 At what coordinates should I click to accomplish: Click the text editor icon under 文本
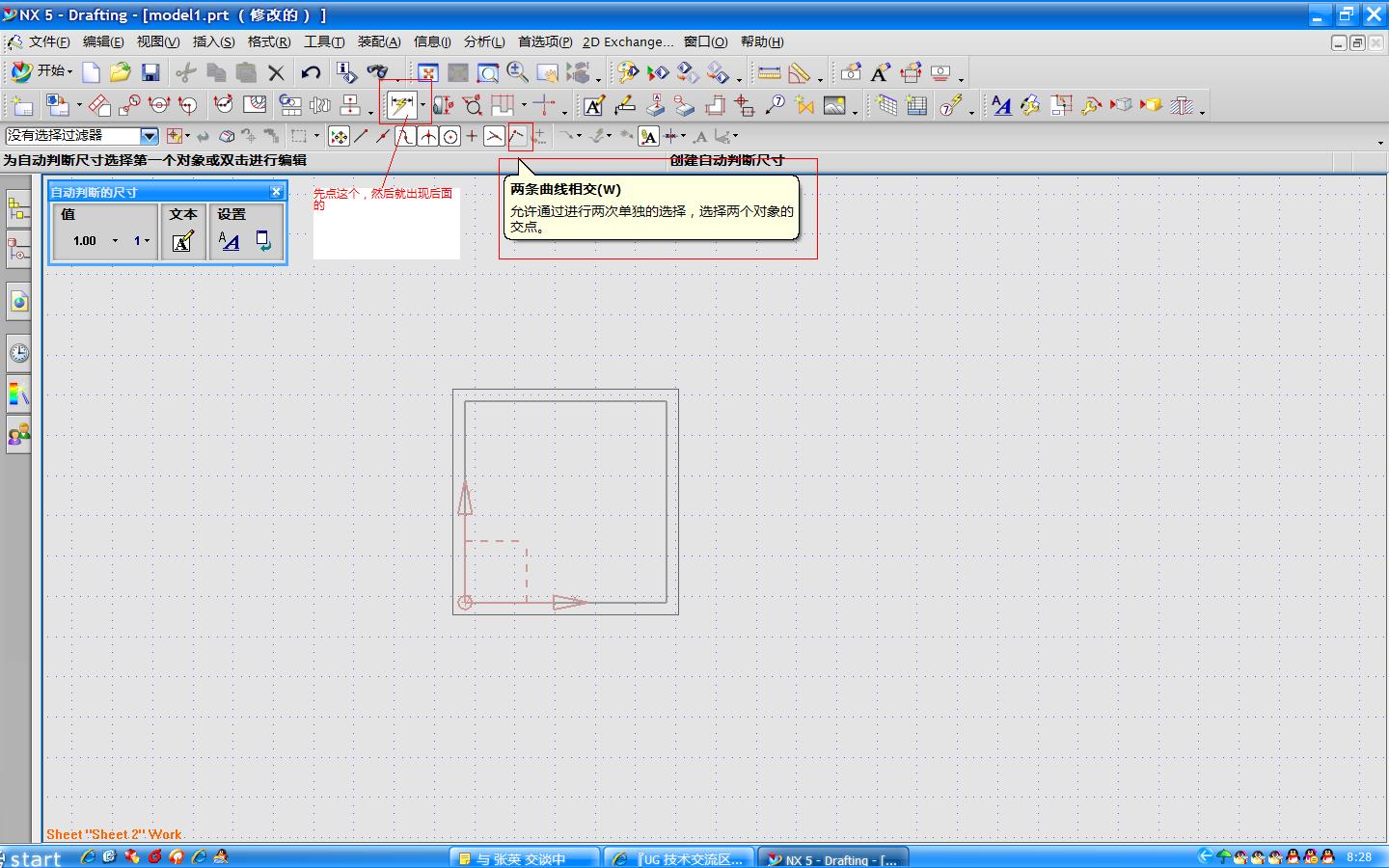click(182, 241)
